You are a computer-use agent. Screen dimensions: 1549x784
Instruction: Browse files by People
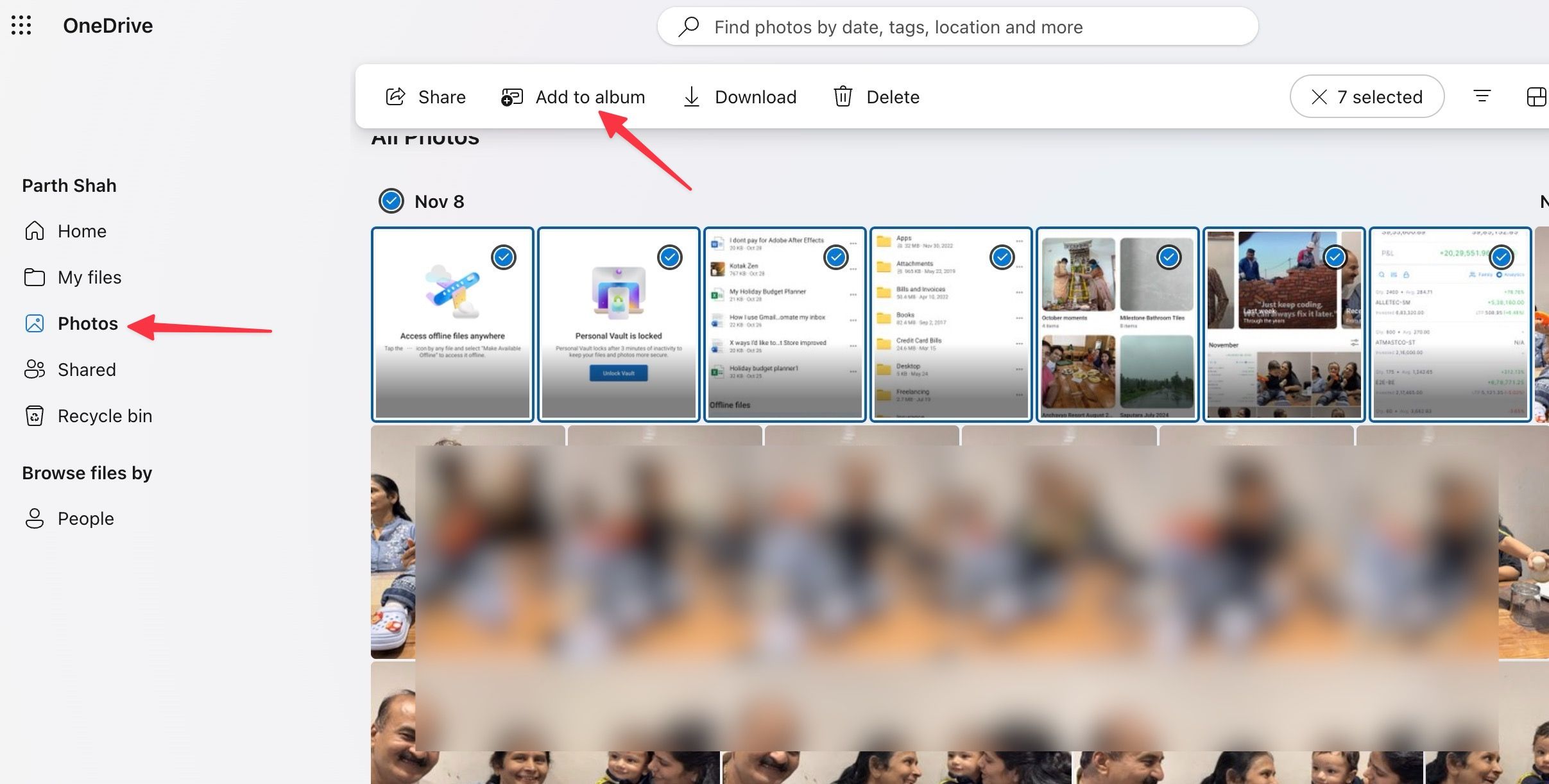click(85, 518)
